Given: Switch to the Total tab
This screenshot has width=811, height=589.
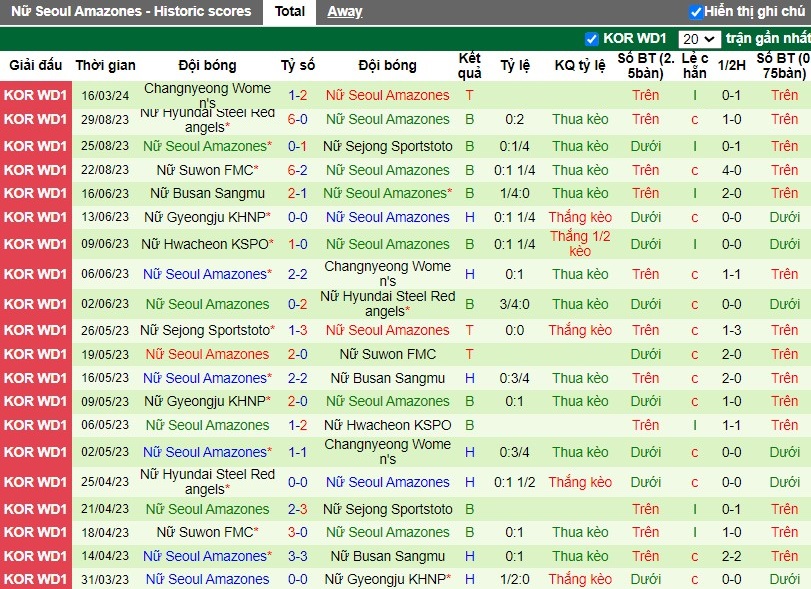Looking at the screenshot, I should [290, 11].
